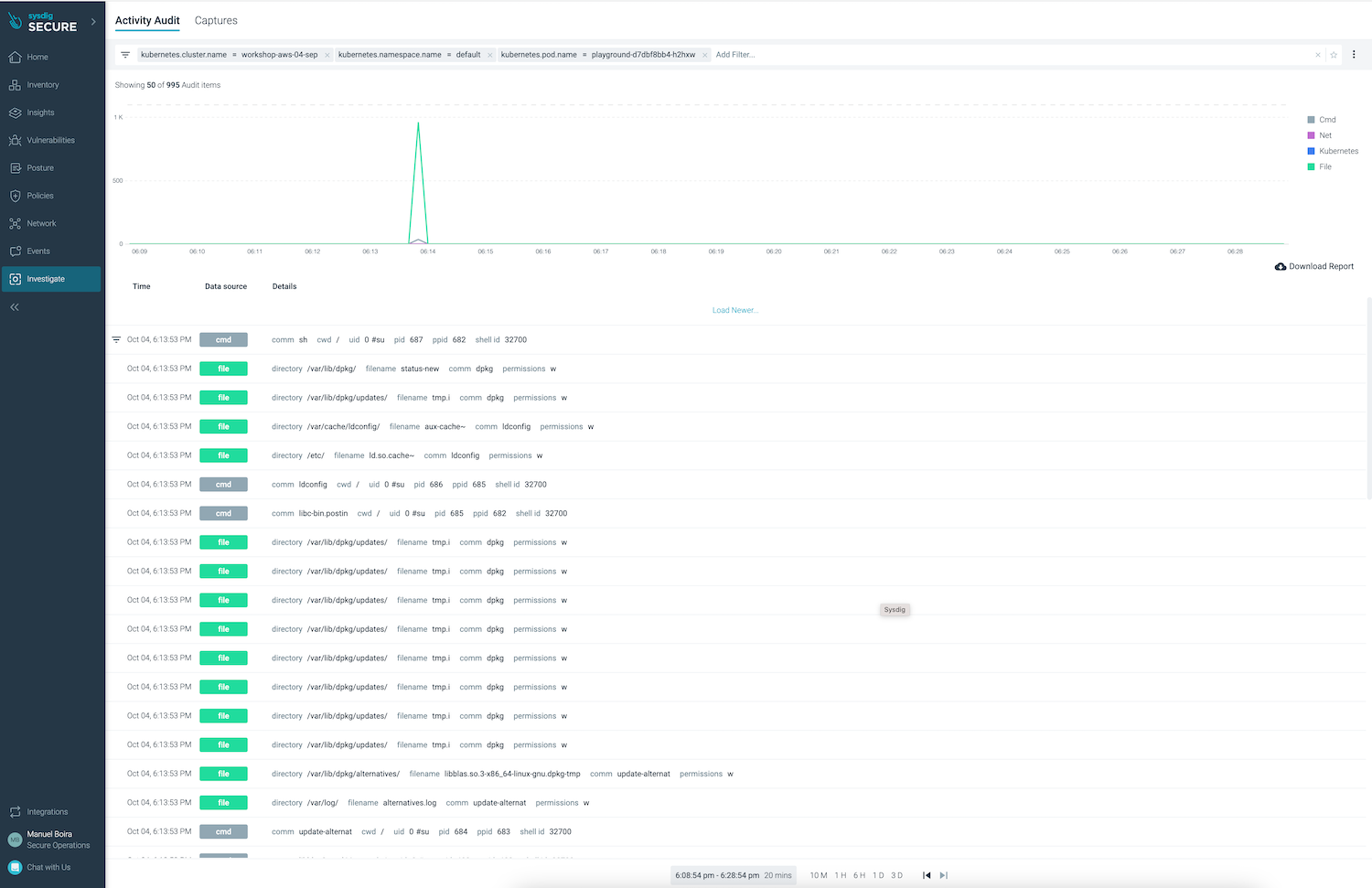Open the filter bar kebab menu
Viewport: 1372px width, 888px height.
tap(1354, 55)
